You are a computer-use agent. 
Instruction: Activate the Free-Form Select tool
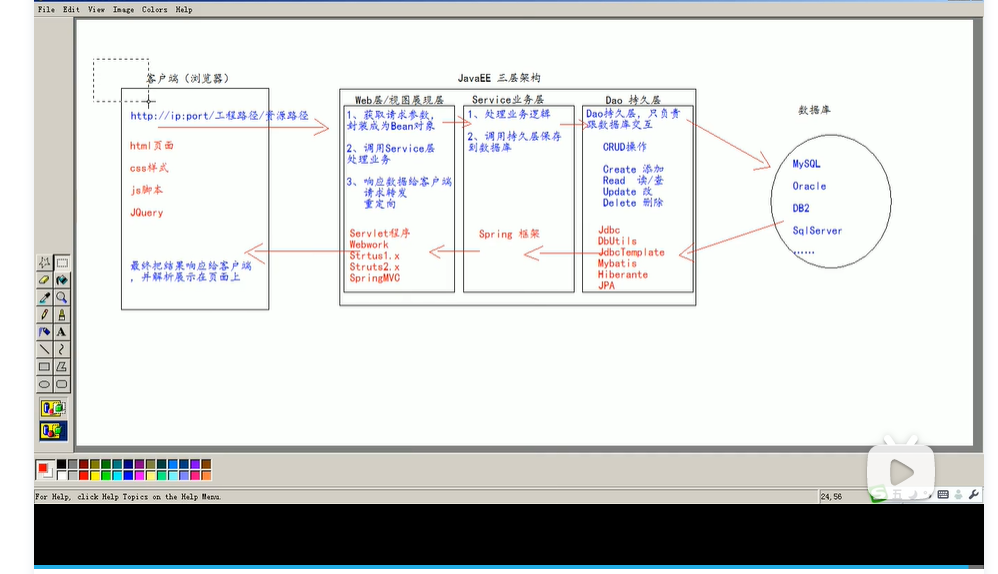pos(44,262)
